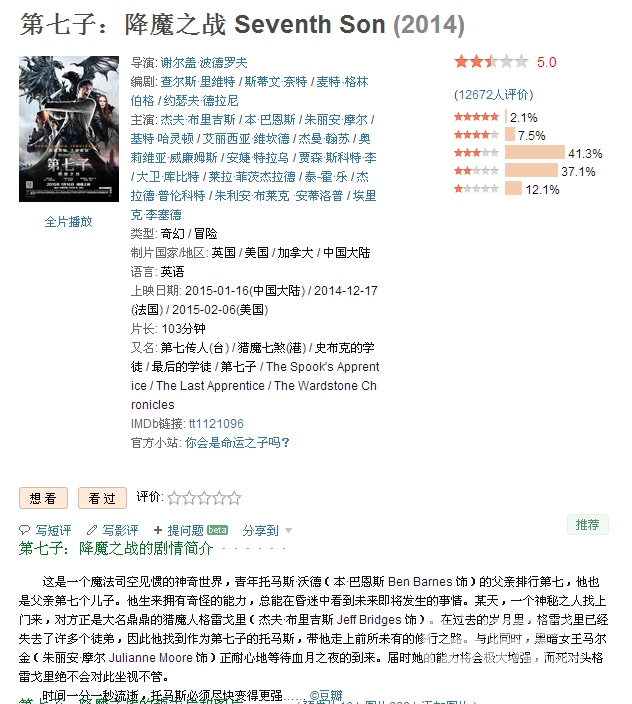Click the speech bubble icon beside 写短评

24,530
